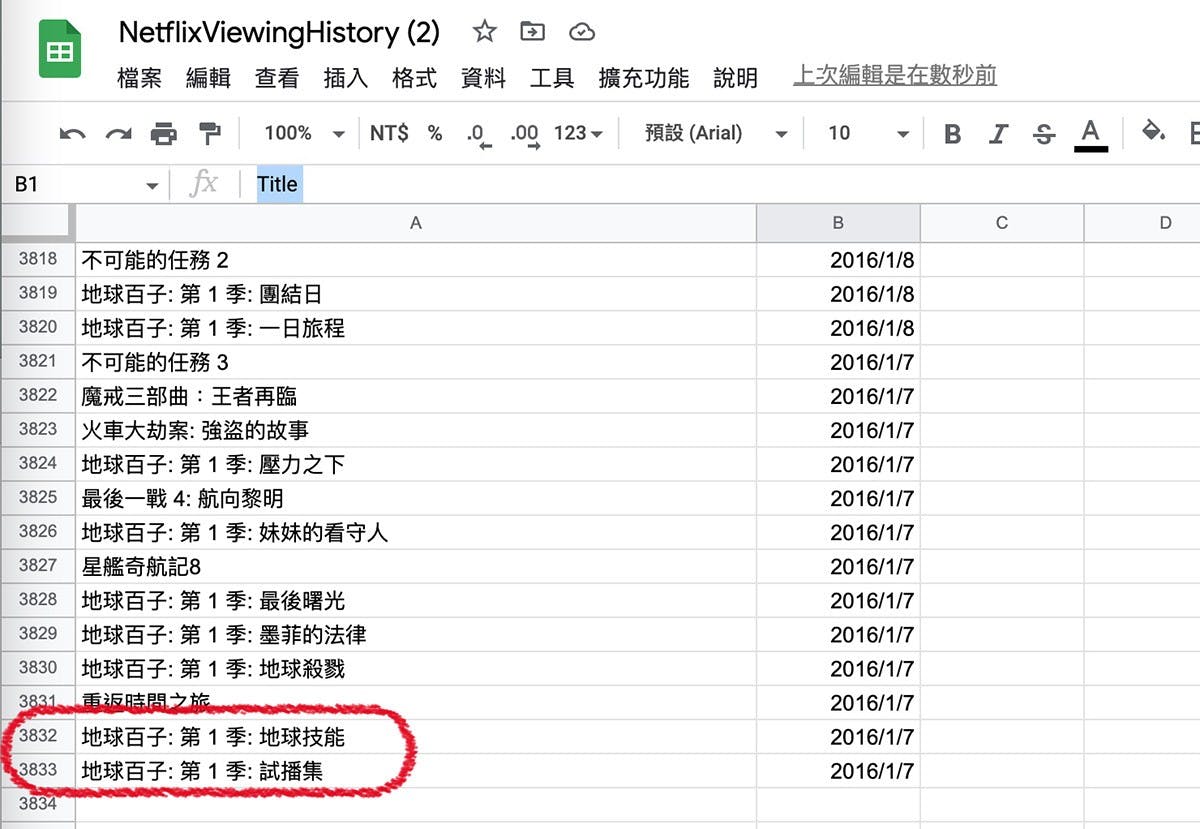Increase decimal places

(525, 135)
